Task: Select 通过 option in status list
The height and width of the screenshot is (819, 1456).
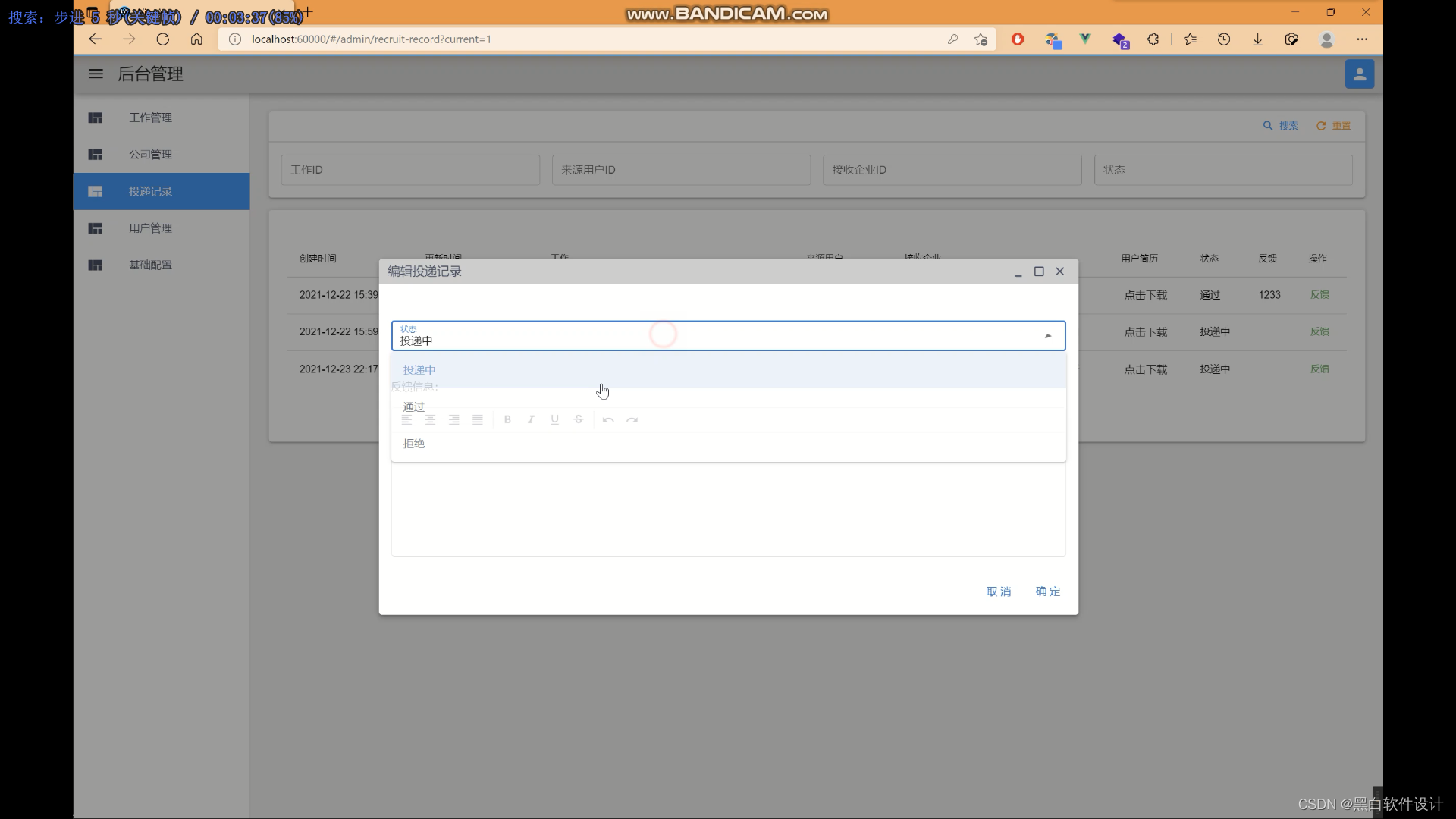Action: pyautogui.click(x=728, y=406)
